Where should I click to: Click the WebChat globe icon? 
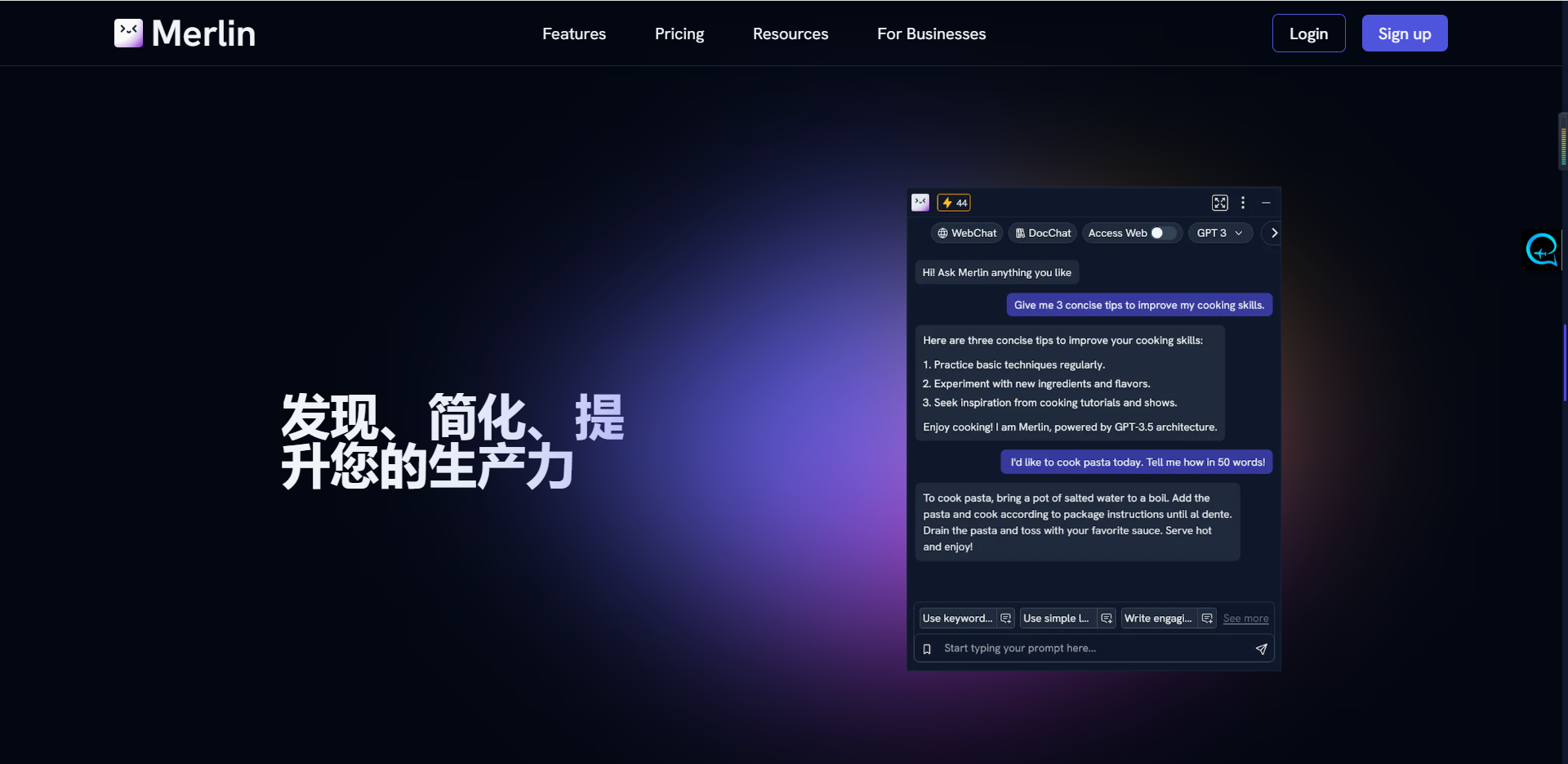pyautogui.click(x=942, y=233)
